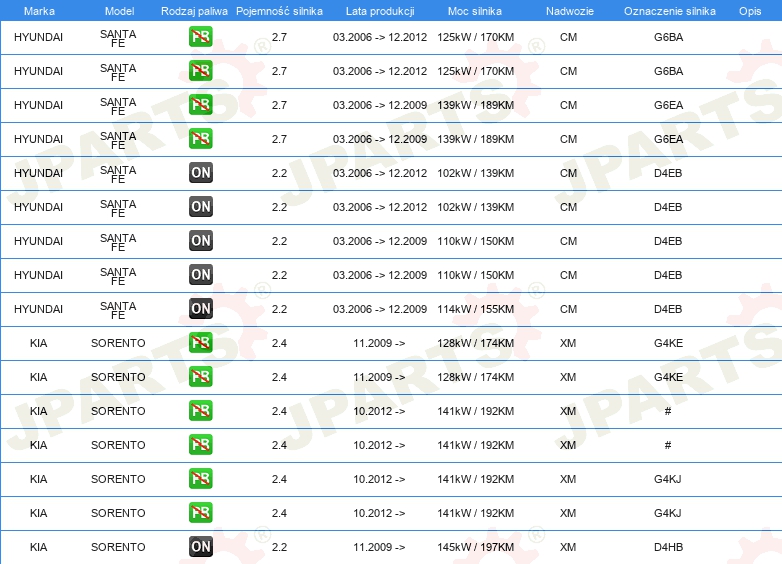Select the Moc silnika column header

click(x=475, y=10)
